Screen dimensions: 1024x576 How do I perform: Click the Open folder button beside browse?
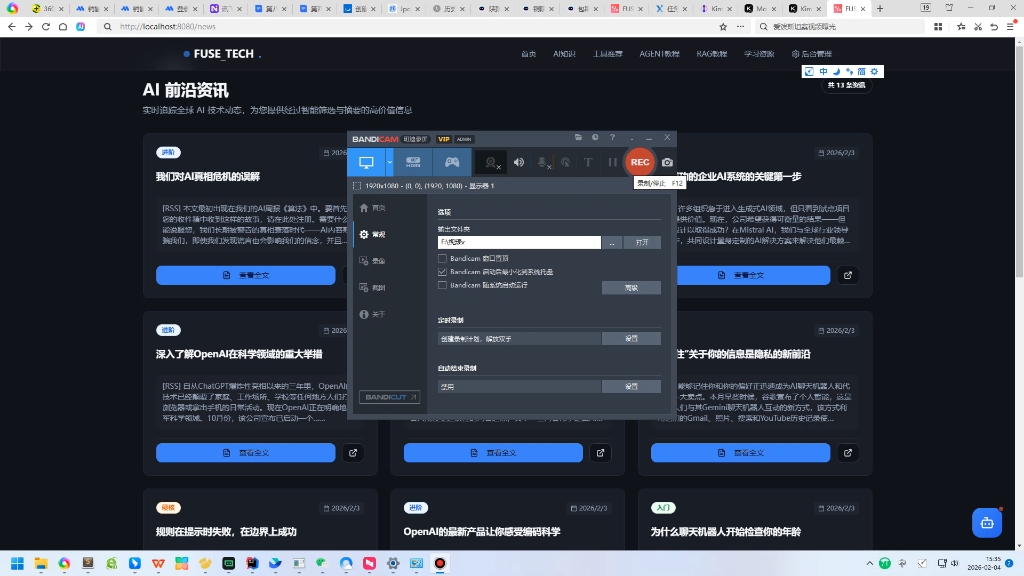coord(641,242)
